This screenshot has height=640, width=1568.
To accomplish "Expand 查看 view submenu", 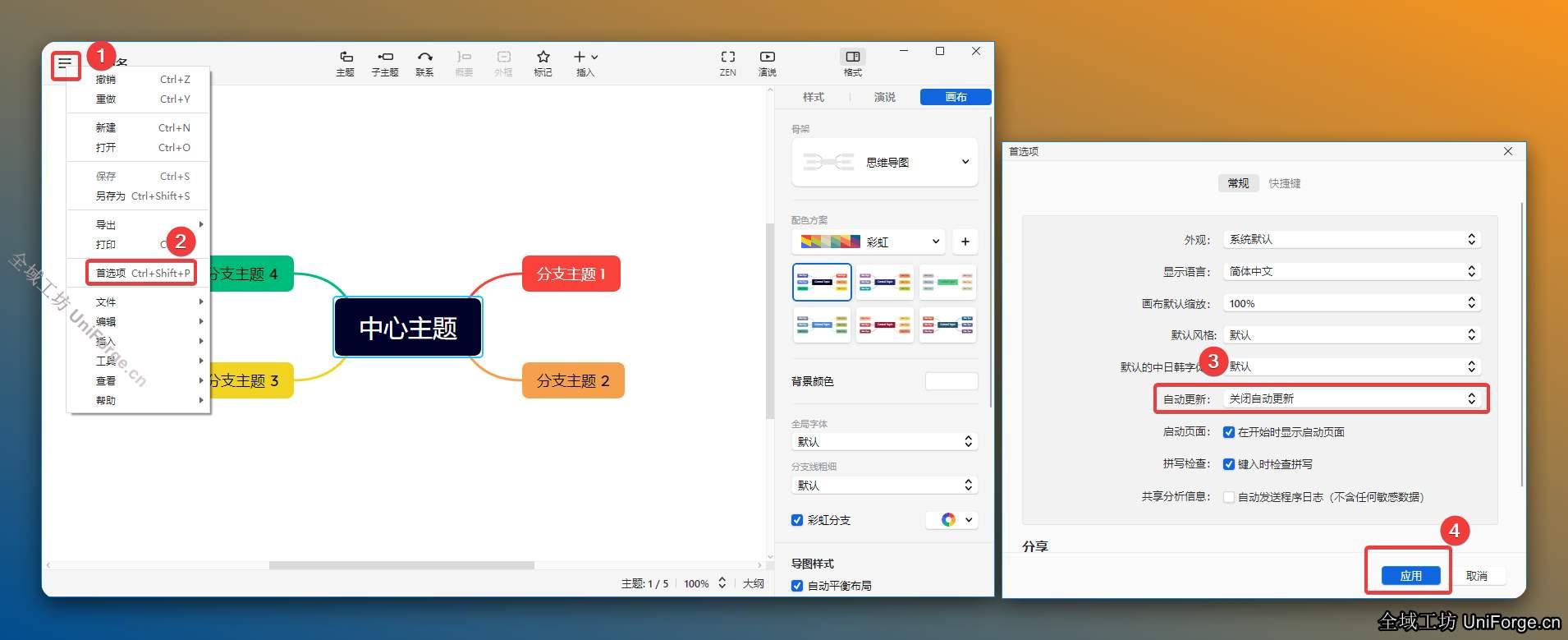I will (140, 381).
